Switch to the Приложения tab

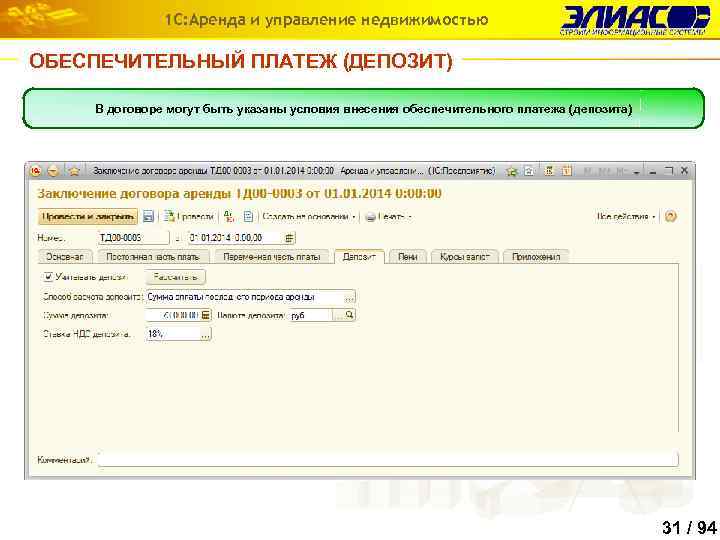(536, 257)
